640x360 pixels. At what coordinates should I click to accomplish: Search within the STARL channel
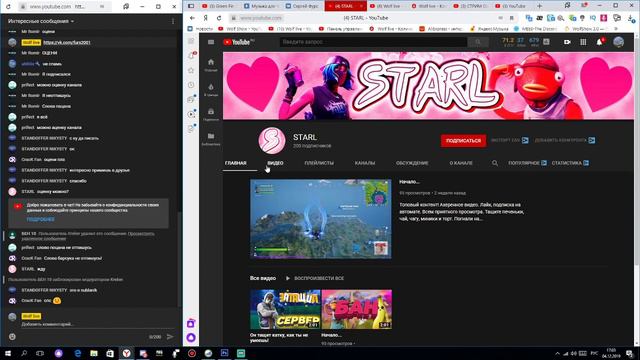tap(495, 163)
